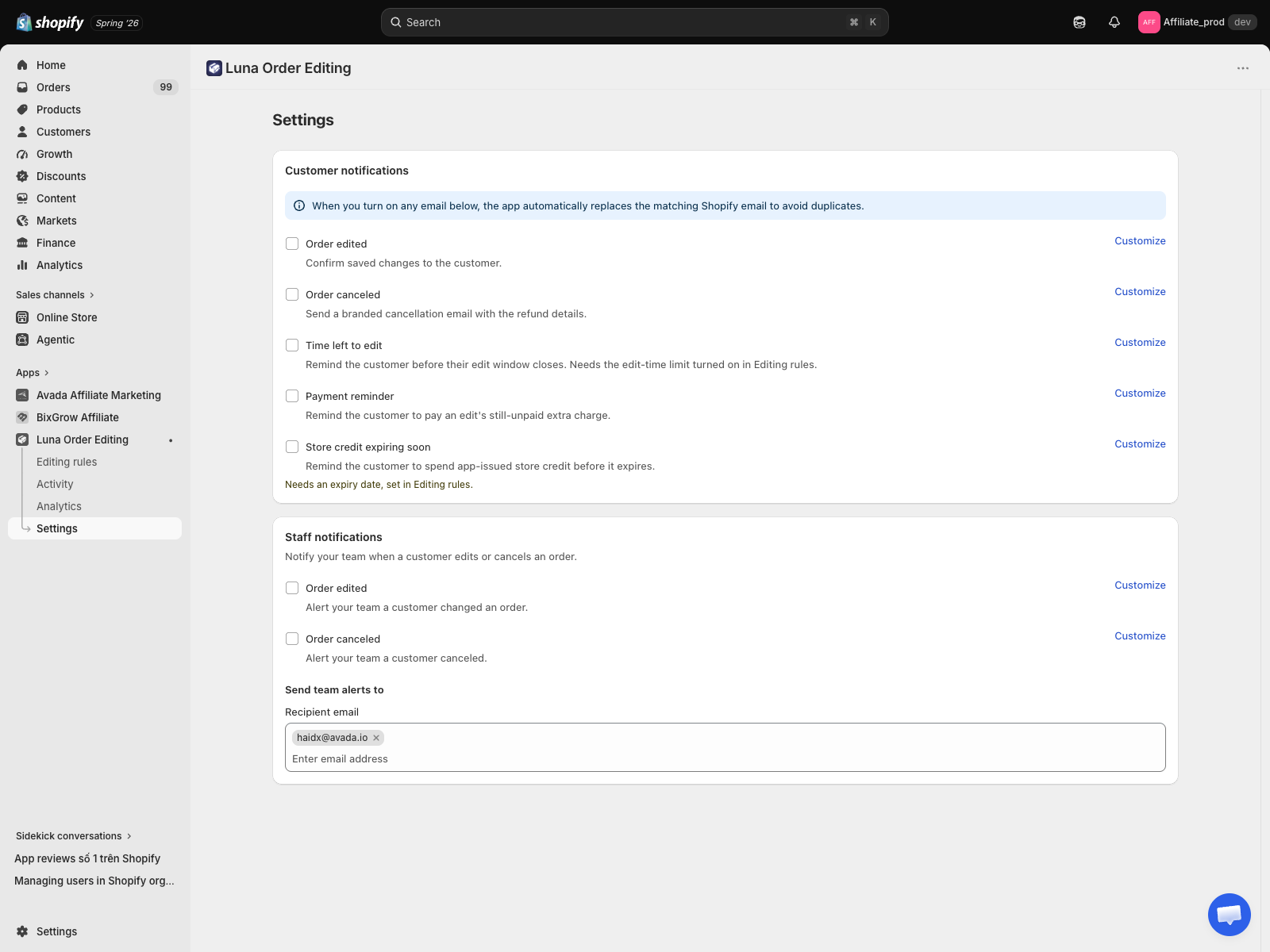Screen dimensions: 1270x952
Task: Customize the customer Order edited email
Action: [1140, 241]
